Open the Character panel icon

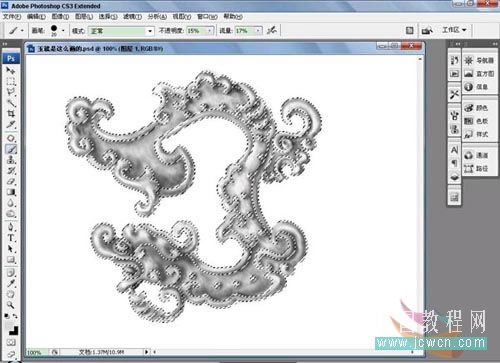point(454,150)
